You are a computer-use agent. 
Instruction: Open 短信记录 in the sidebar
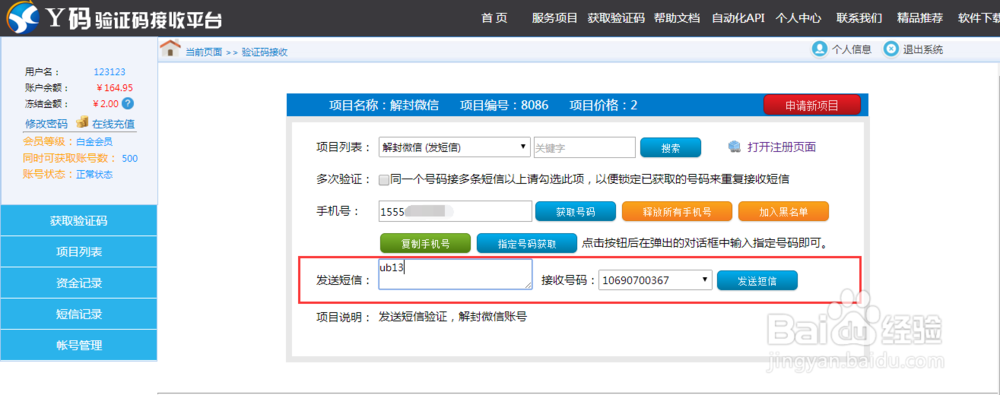(78, 314)
